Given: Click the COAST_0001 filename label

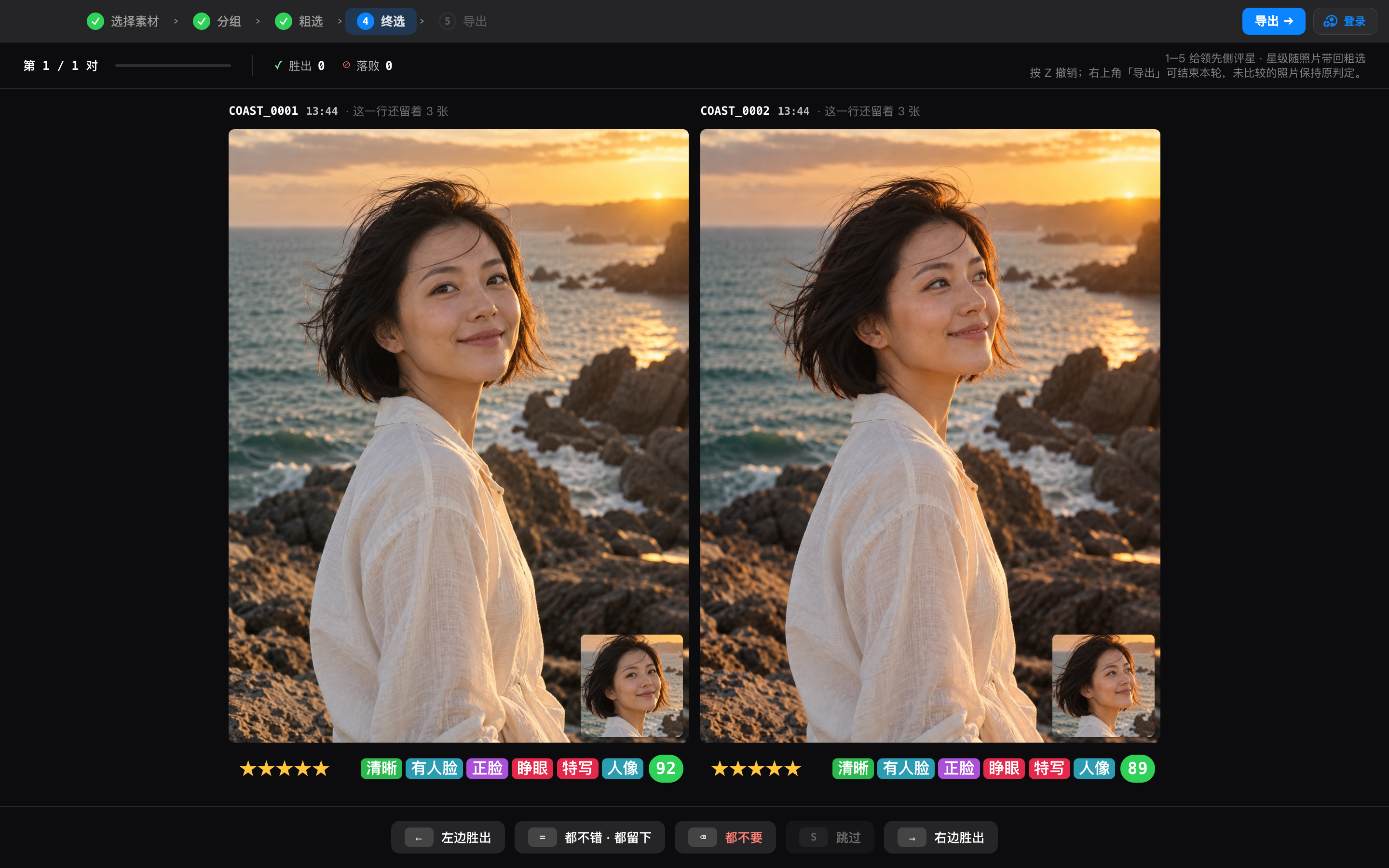Looking at the screenshot, I should pyautogui.click(x=263, y=111).
